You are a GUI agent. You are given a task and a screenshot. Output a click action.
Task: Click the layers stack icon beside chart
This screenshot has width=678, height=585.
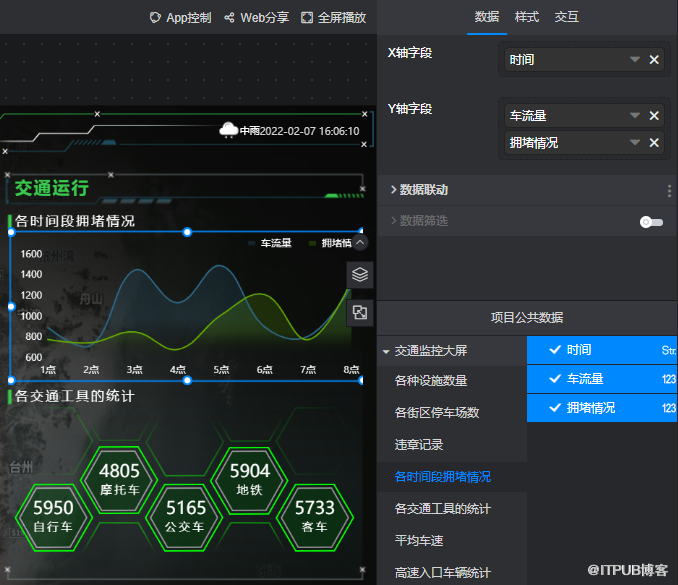pos(360,274)
